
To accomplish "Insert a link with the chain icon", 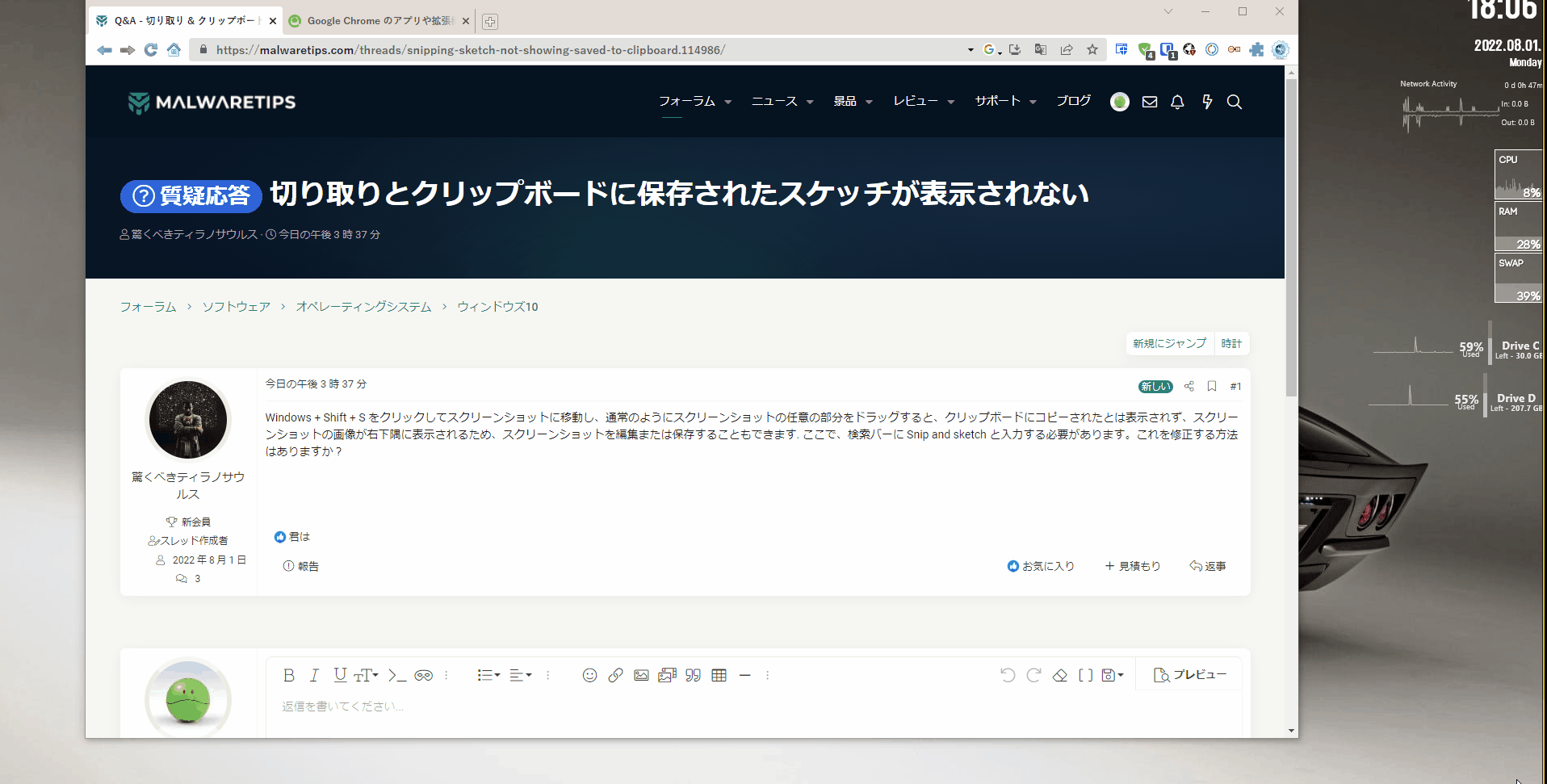I will [615, 676].
